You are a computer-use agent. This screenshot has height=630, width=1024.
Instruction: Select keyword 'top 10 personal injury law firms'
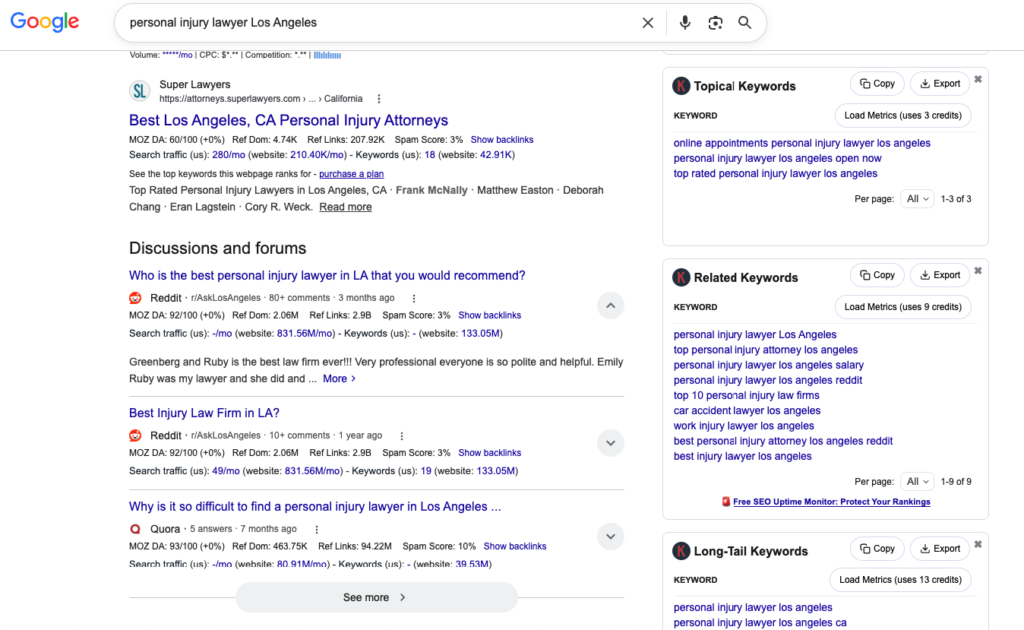pyautogui.click(x=746, y=396)
